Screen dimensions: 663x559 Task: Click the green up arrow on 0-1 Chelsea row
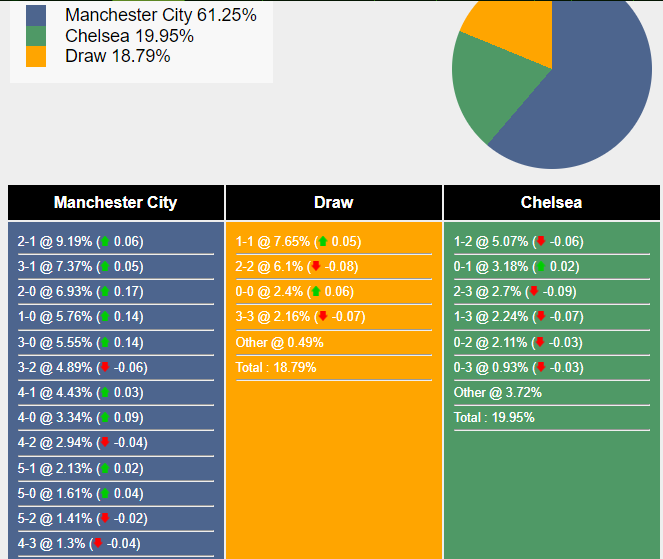click(x=541, y=266)
